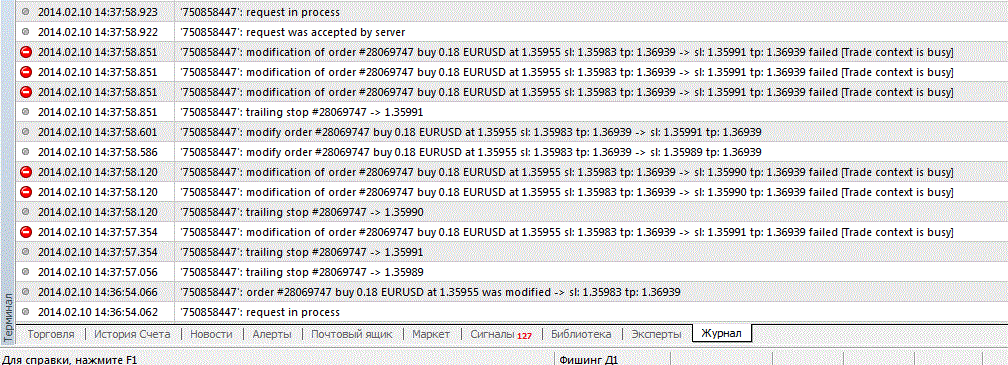Switch to the Алерты tab

click(x=272, y=334)
